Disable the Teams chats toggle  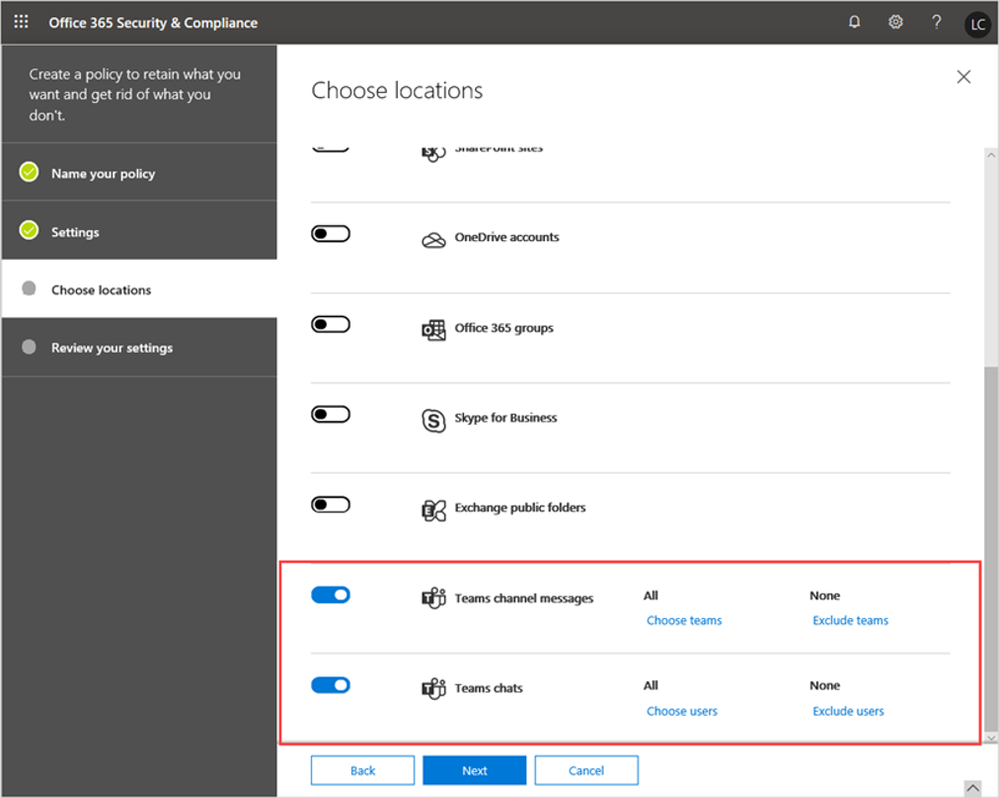tap(331, 685)
